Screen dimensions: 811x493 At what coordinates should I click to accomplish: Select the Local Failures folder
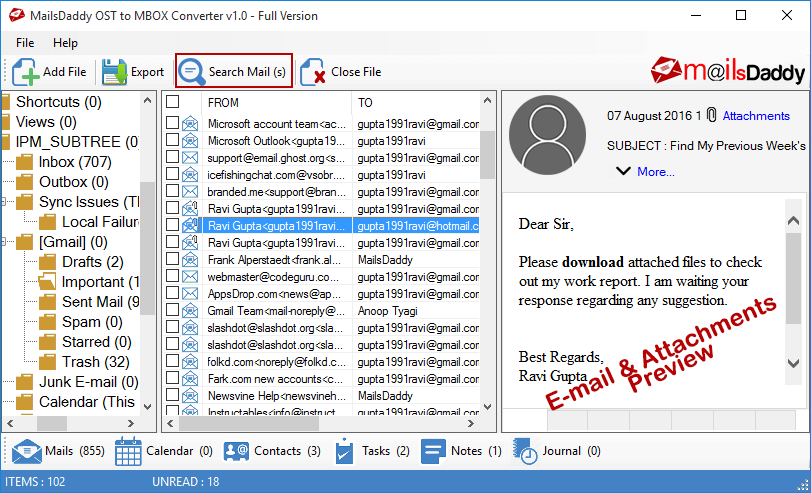100,222
